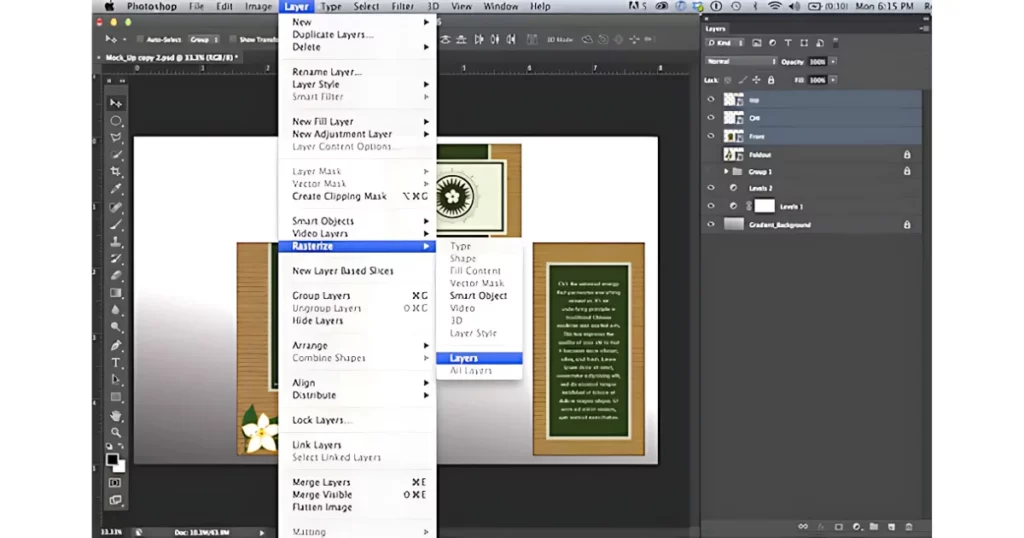
Task: Select the Rectangle shape tool
Action: 116,397
